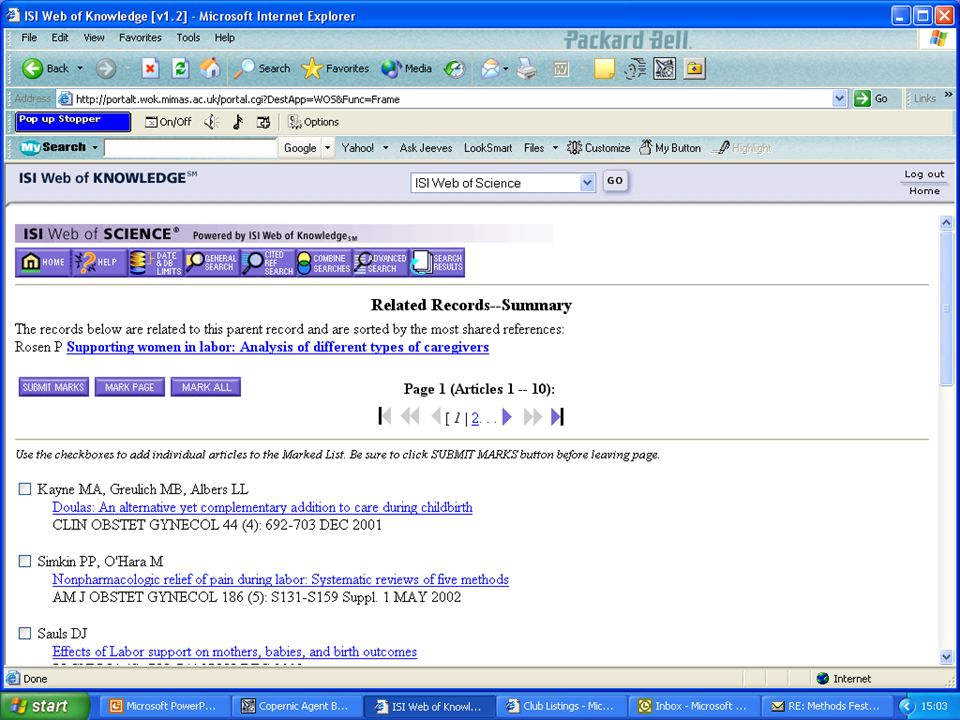Toggle Pop up Stopper On/Off
This screenshot has width=960, height=720.
pyautogui.click(x=168, y=122)
